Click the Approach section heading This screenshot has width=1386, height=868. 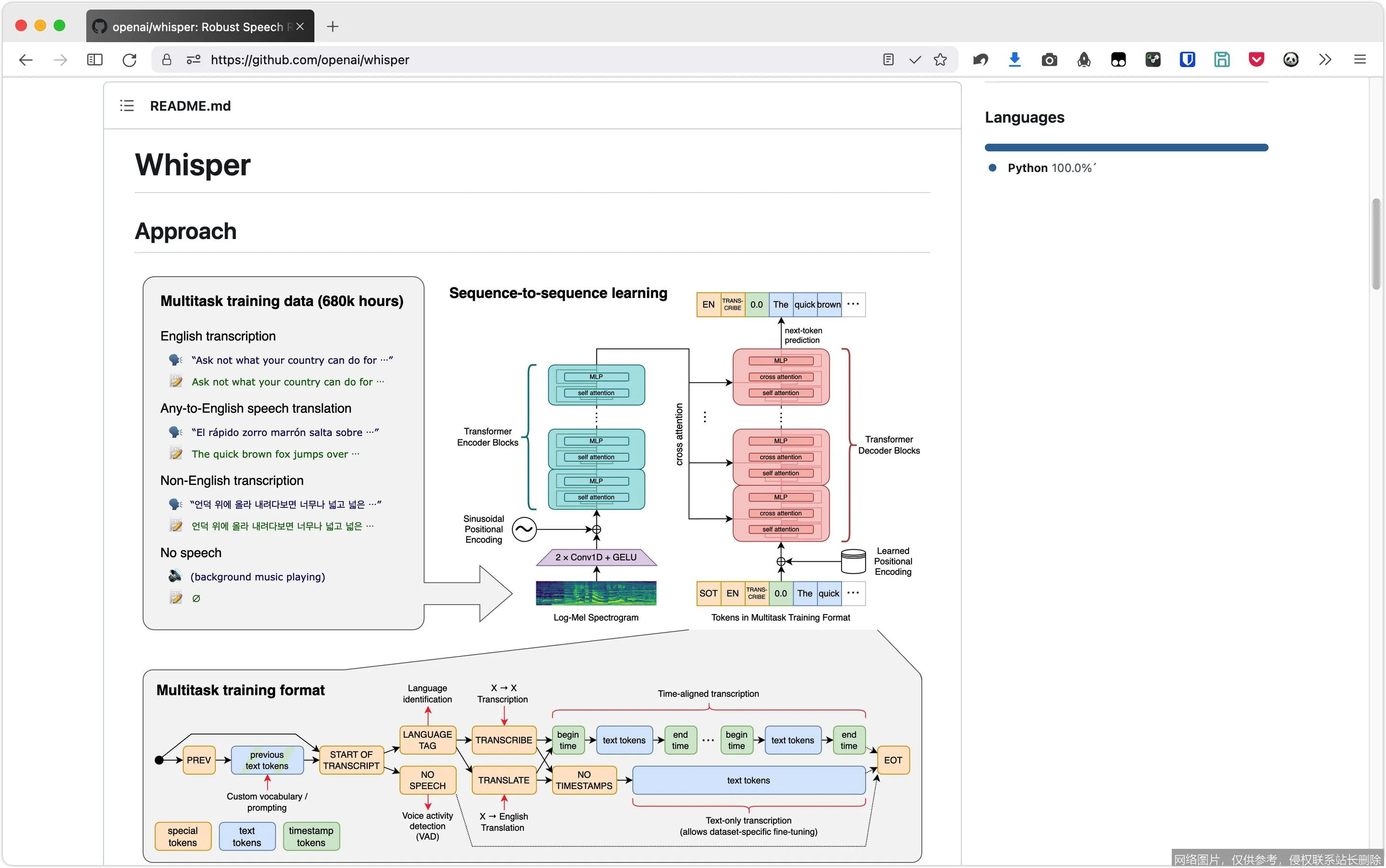point(185,231)
